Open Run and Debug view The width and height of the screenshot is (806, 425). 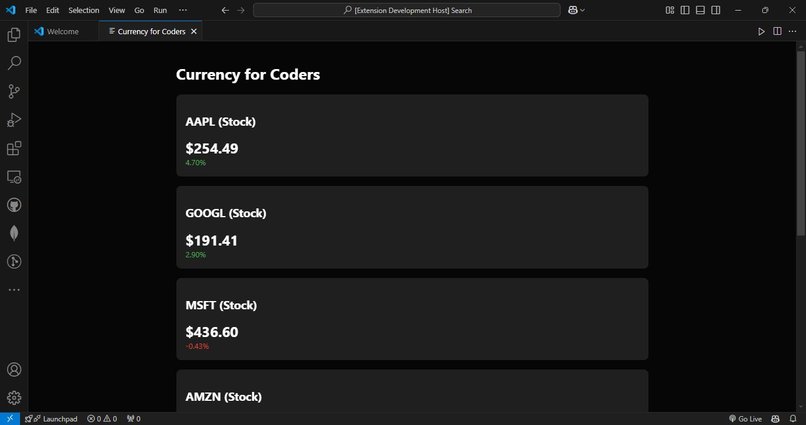click(x=14, y=120)
